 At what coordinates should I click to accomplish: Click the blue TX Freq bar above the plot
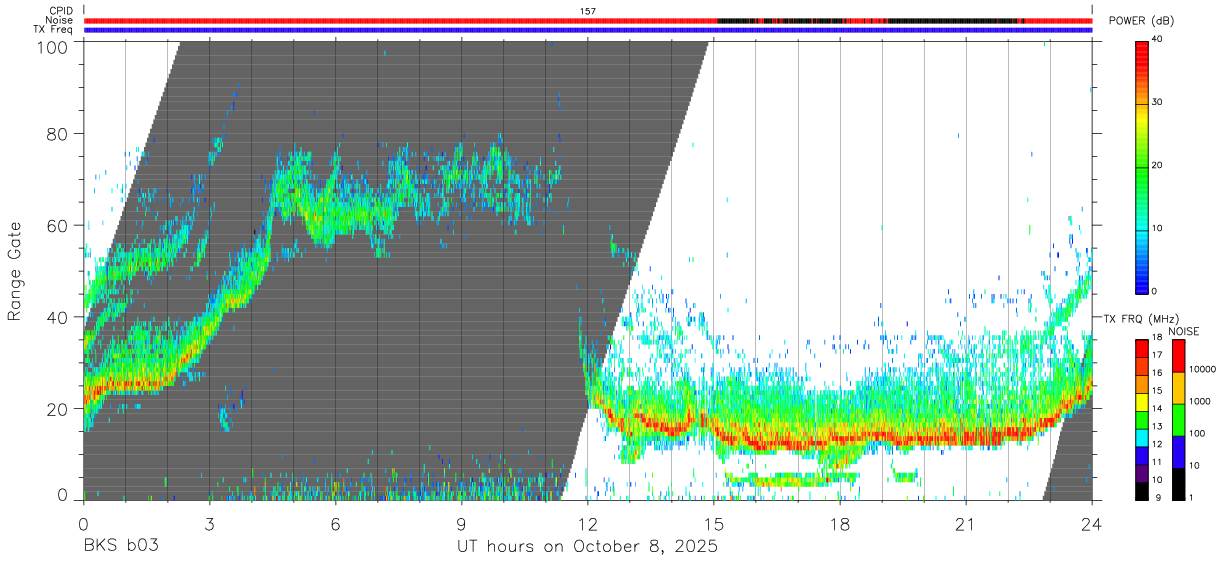(x=587, y=30)
